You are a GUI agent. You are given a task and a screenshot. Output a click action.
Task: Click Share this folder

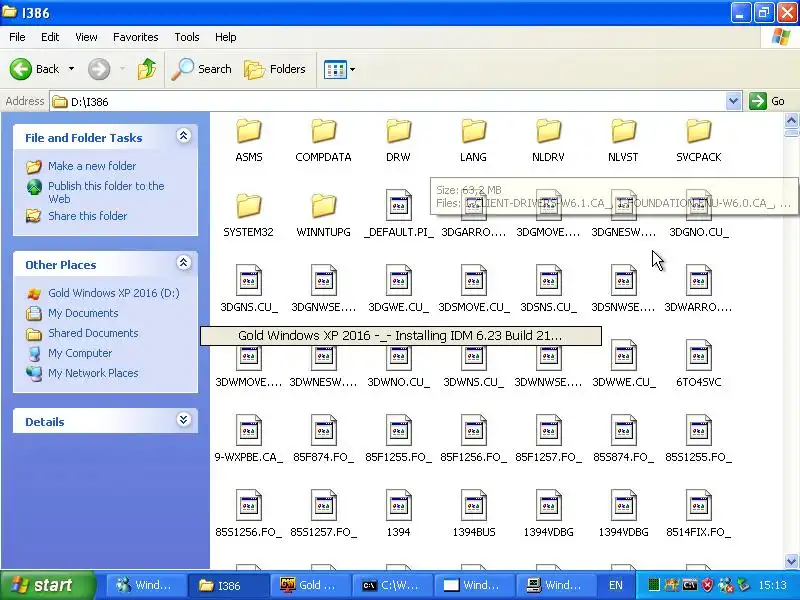tap(87, 216)
